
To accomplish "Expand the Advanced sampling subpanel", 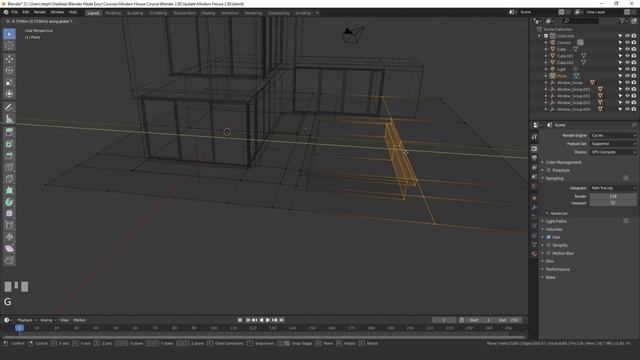I will 558,213.
